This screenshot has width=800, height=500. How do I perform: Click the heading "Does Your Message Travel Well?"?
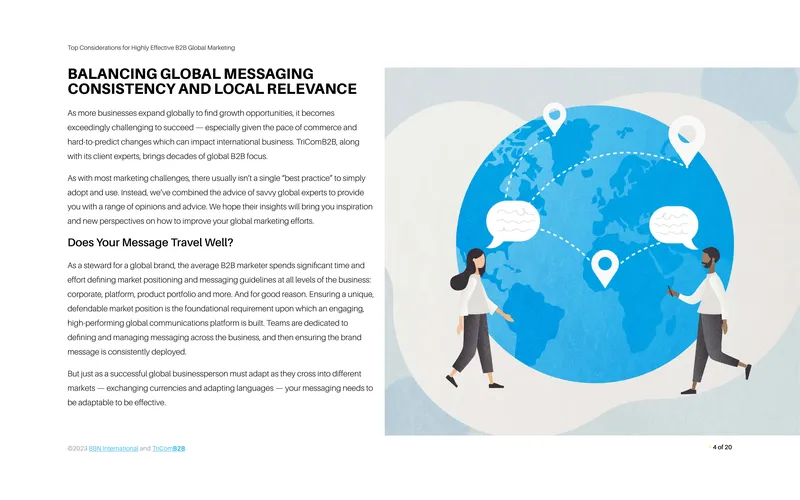[151, 242]
